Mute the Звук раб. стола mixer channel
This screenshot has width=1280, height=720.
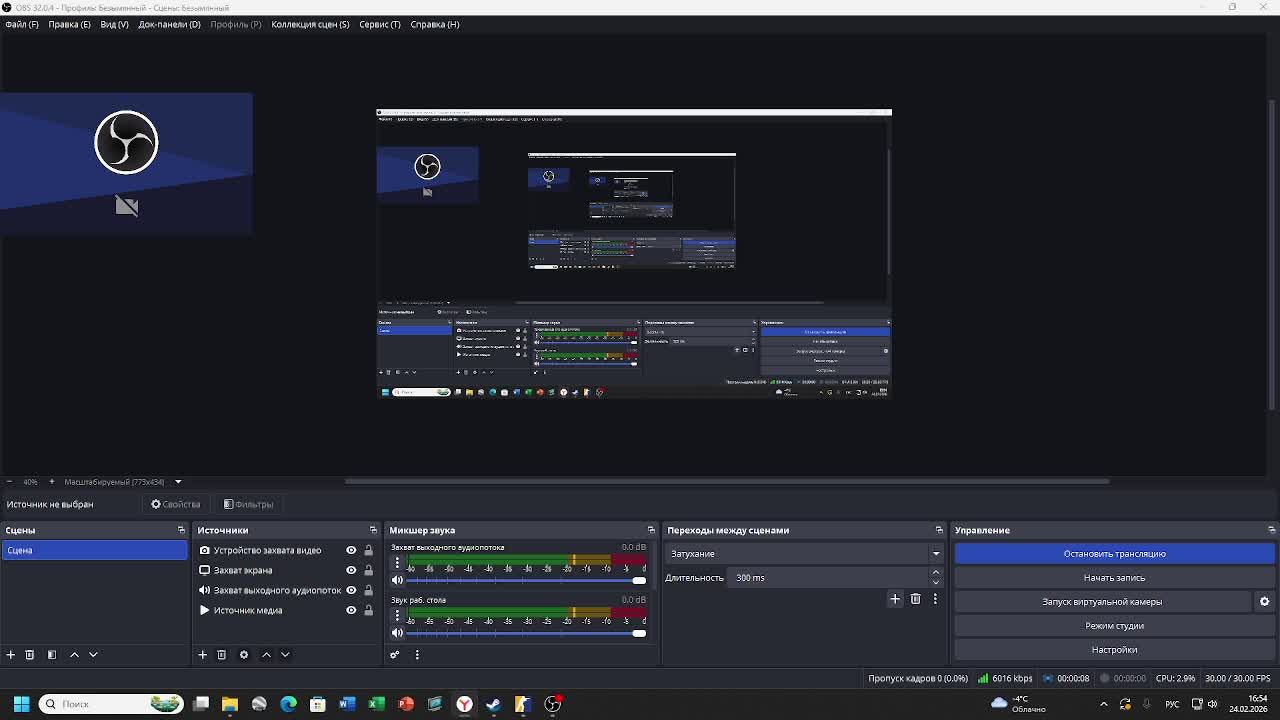click(x=397, y=632)
